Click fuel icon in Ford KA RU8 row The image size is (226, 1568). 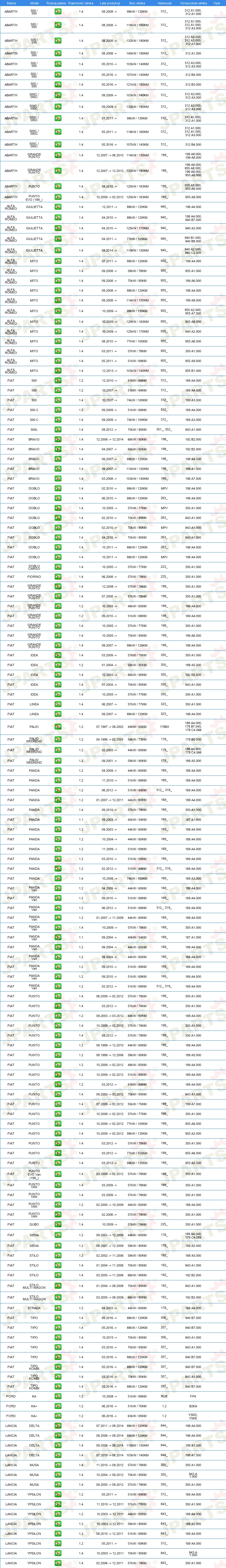(x=58, y=1396)
